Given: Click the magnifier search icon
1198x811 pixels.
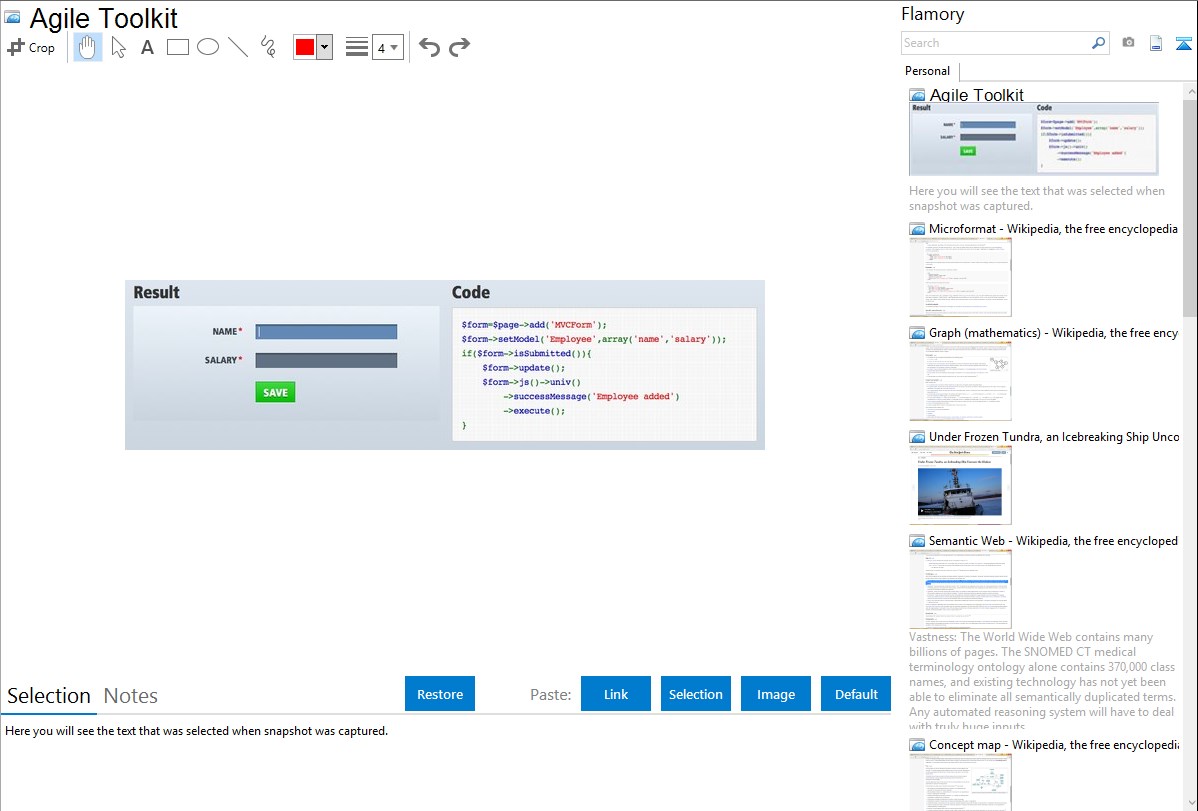Looking at the screenshot, I should pyautogui.click(x=1098, y=43).
